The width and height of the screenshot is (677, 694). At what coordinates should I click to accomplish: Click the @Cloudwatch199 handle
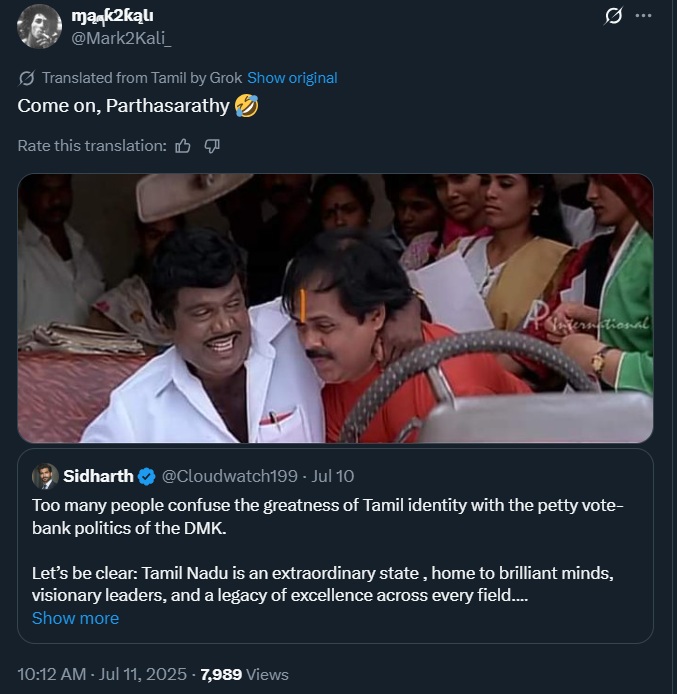click(215, 475)
